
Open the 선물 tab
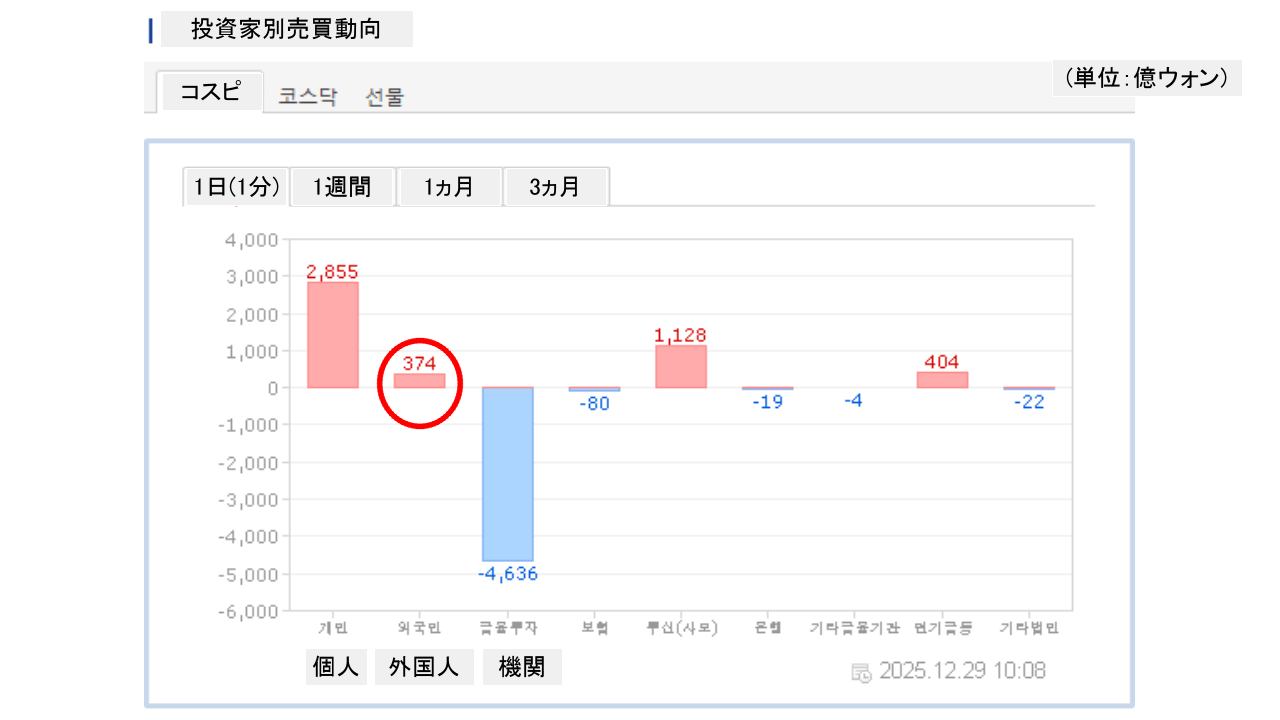pyautogui.click(x=384, y=97)
